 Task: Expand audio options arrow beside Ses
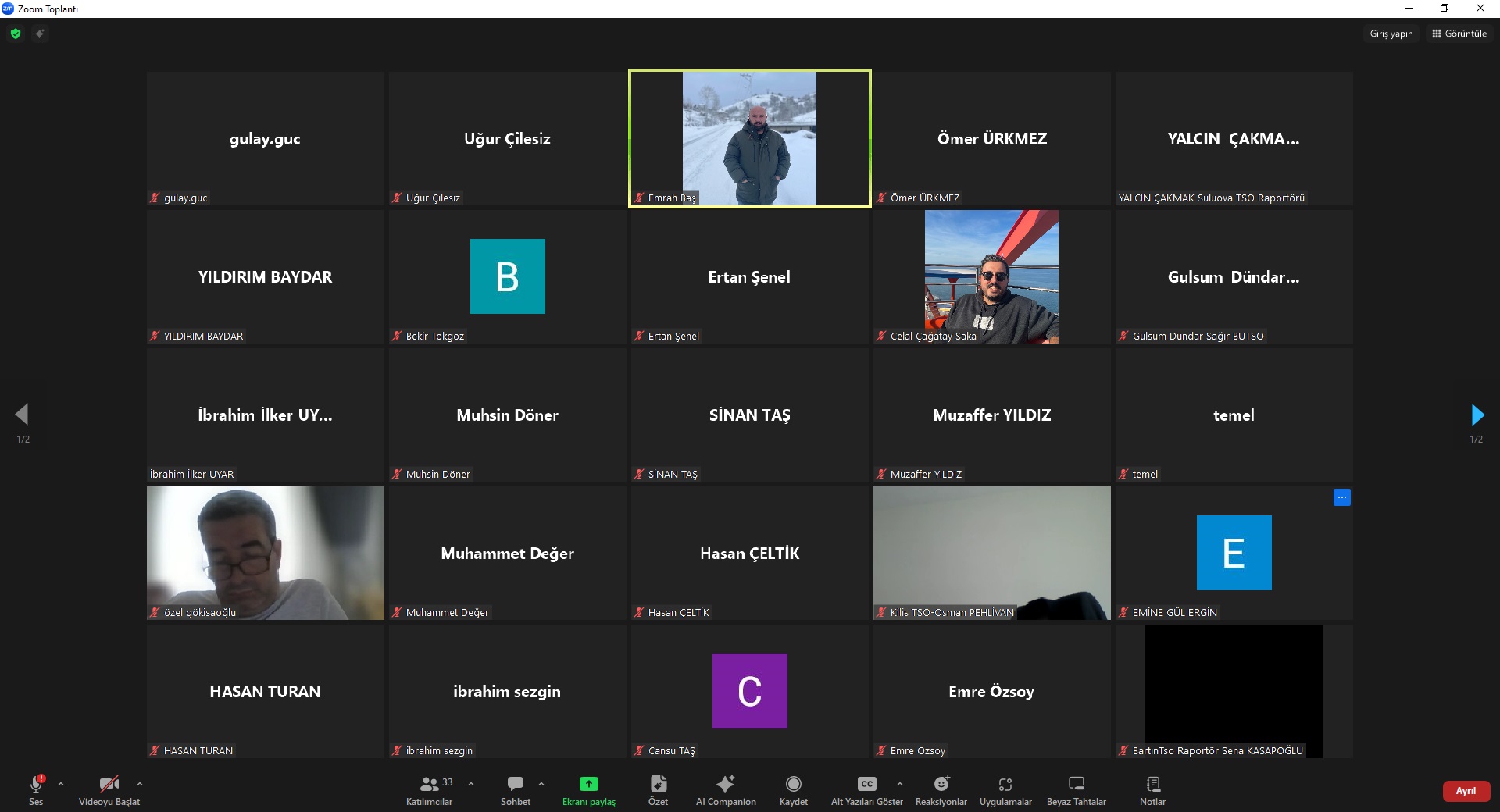pos(61,784)
